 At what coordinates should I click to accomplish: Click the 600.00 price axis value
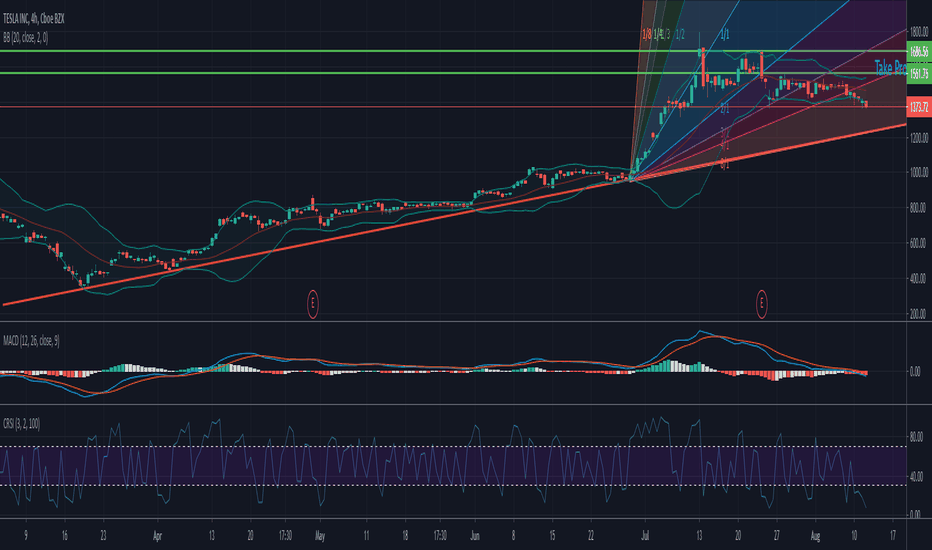pos(918,243)
